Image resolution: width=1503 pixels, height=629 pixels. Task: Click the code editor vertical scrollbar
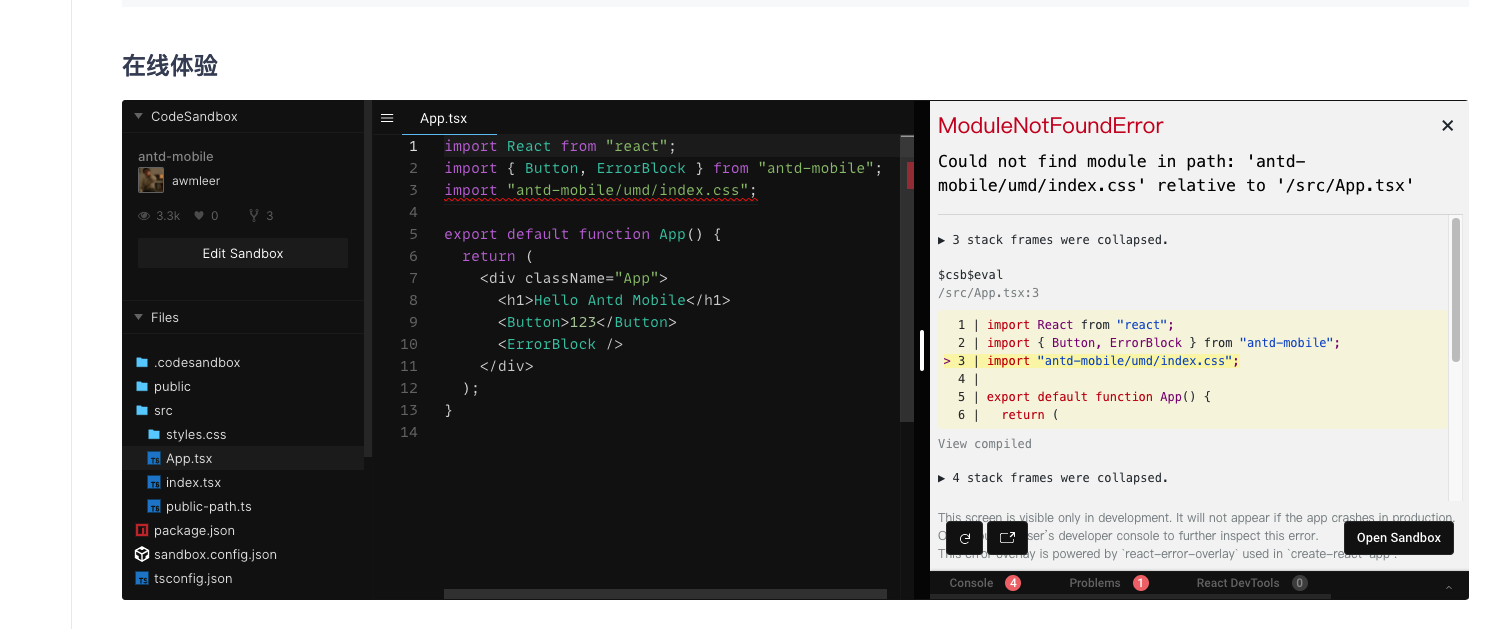[907, 280]
